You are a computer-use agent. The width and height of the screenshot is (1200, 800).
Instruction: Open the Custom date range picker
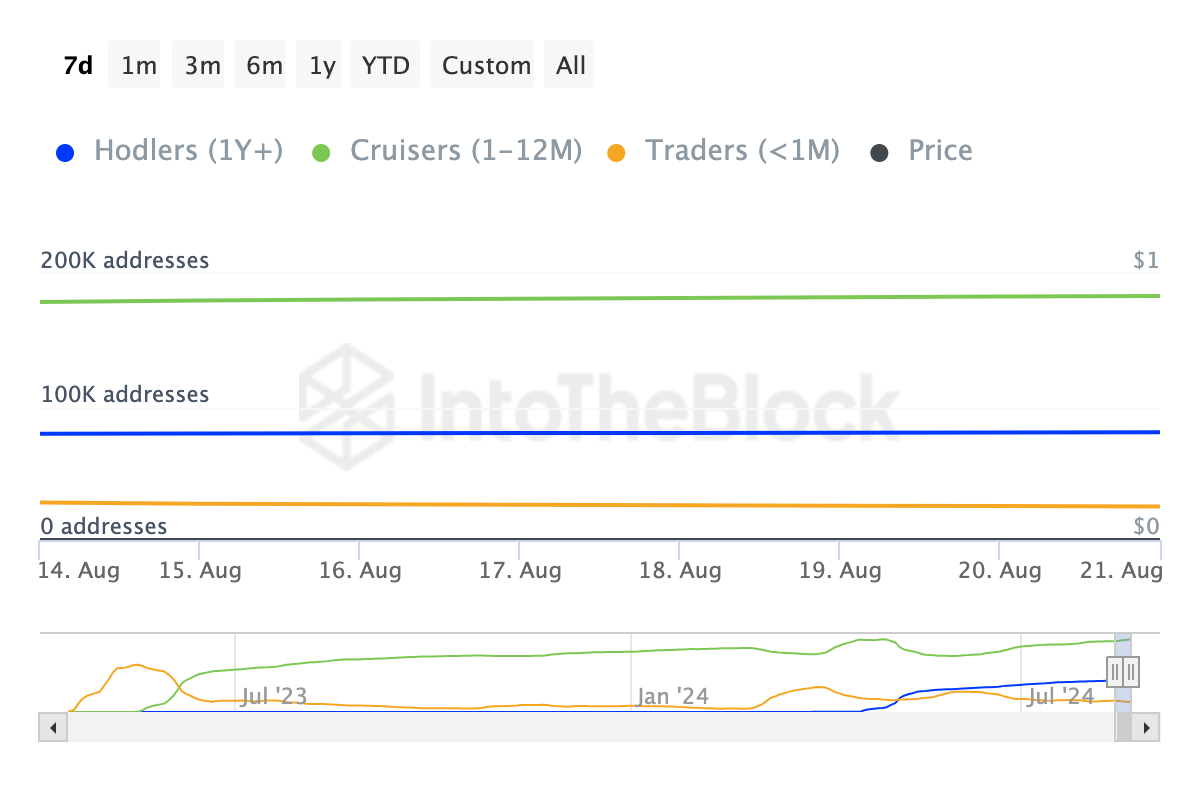(486, 66)
